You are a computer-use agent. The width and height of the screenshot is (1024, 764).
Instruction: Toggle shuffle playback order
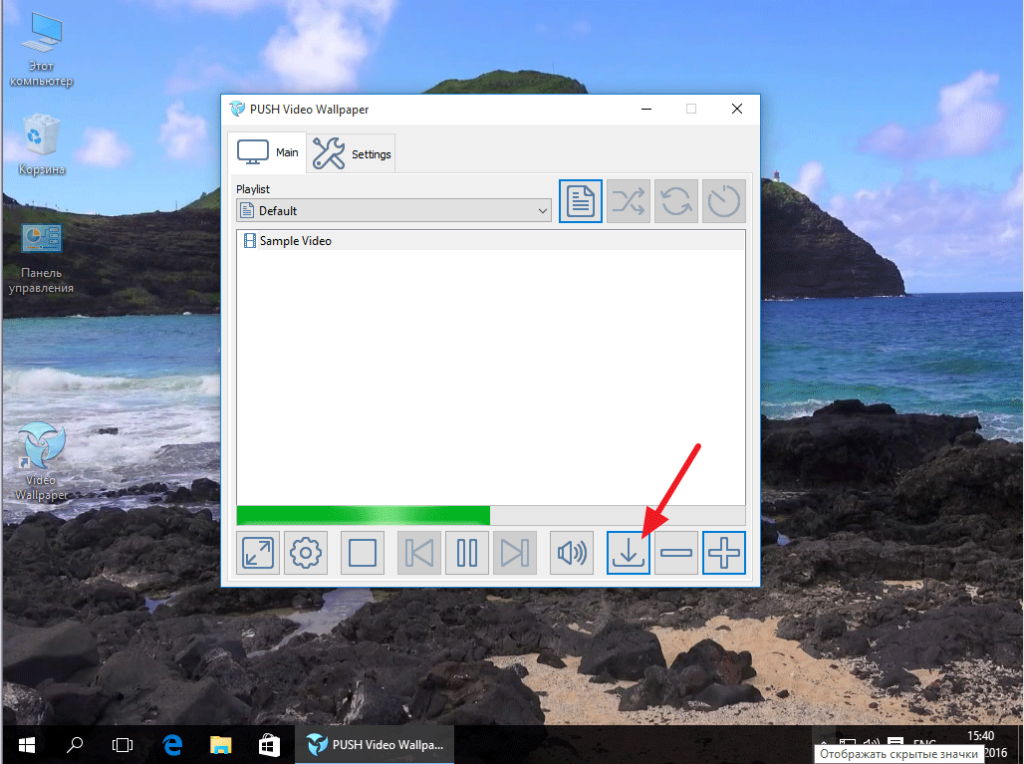(x=628, y=202)
